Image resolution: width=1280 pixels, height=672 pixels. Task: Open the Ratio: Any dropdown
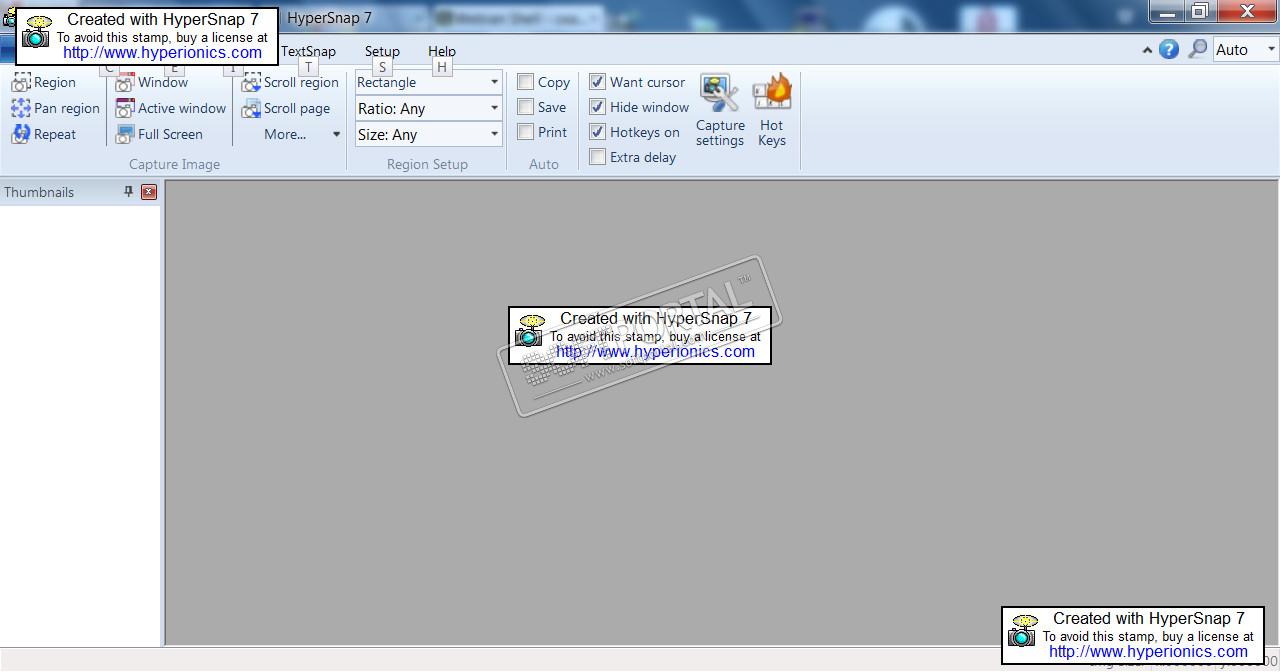pos(428,108)
